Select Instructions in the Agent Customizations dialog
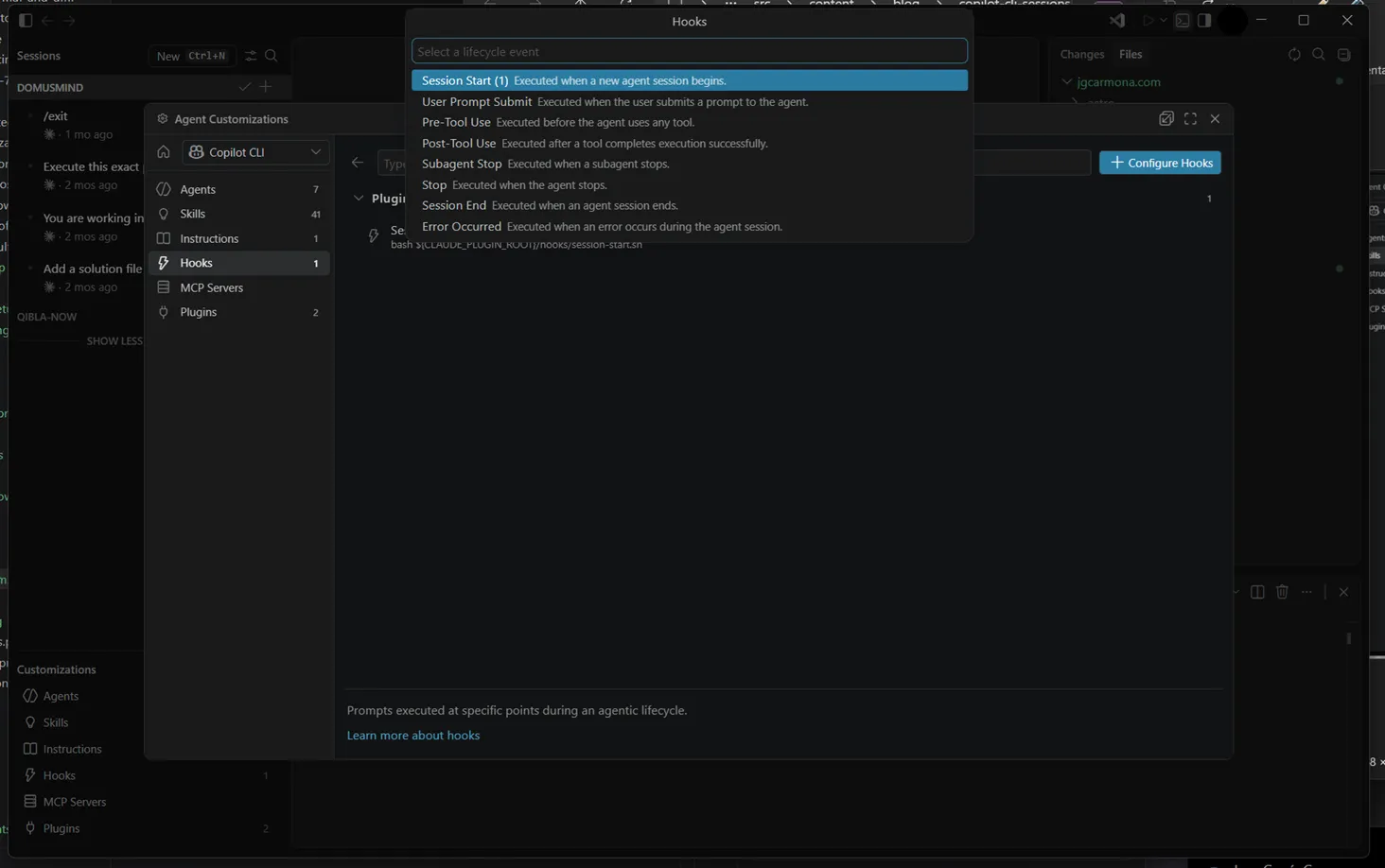1385x868 pixels. (238, 238)
